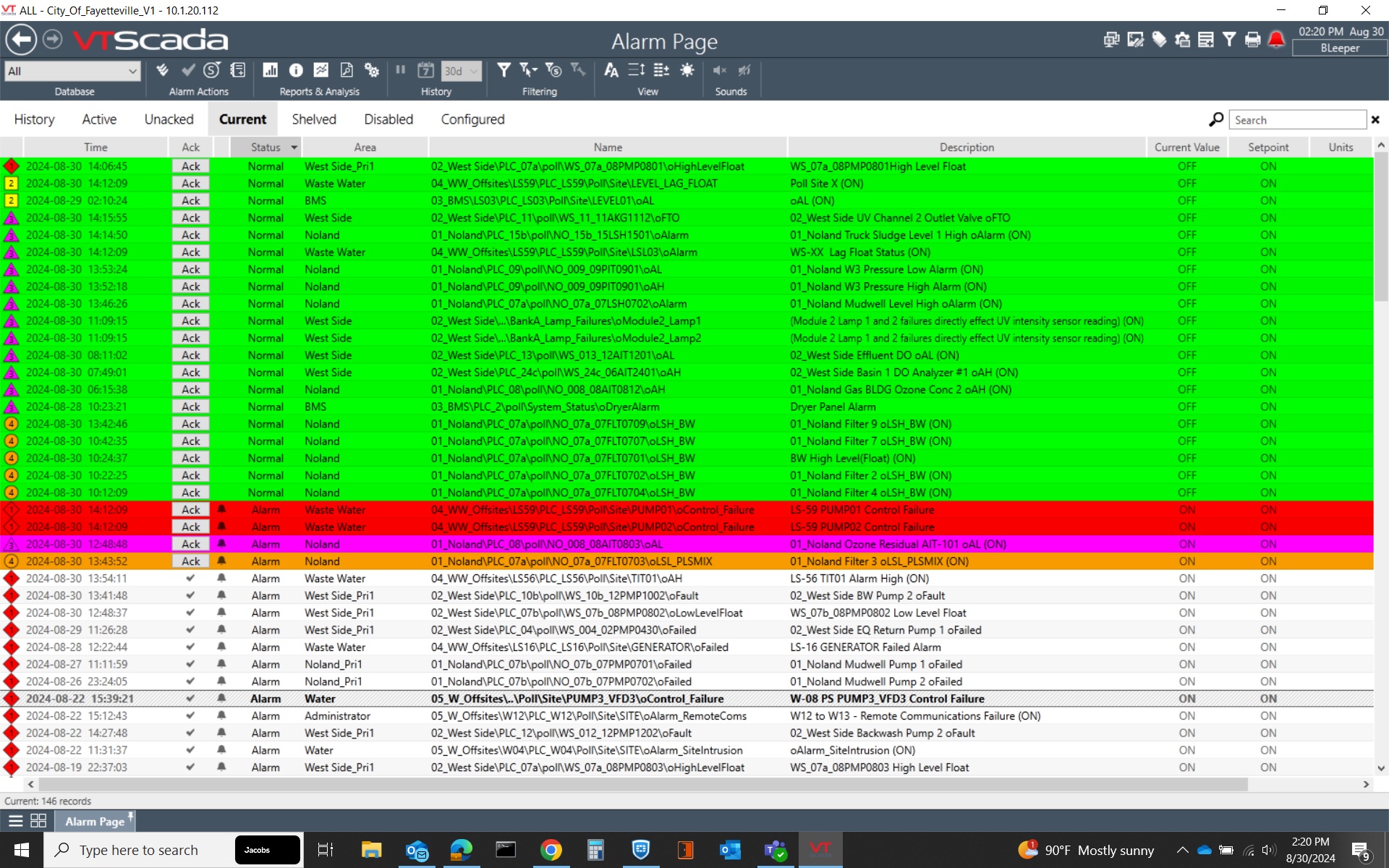1389x868 pixels.
Task: Switch to the Shelved tab
Action: [x=313, y=119]
